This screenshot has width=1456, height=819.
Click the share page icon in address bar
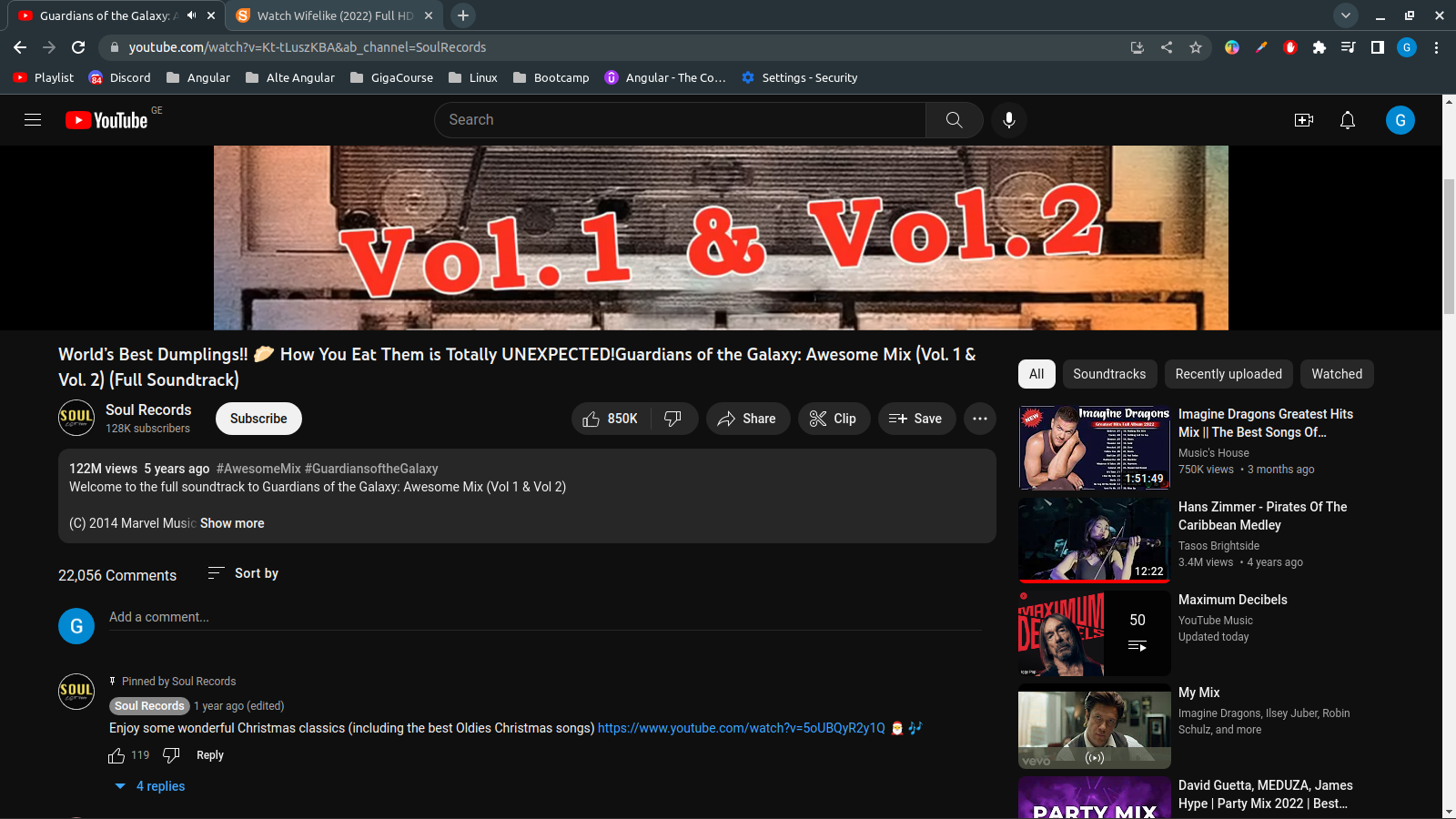click(x=1167, y=47)
